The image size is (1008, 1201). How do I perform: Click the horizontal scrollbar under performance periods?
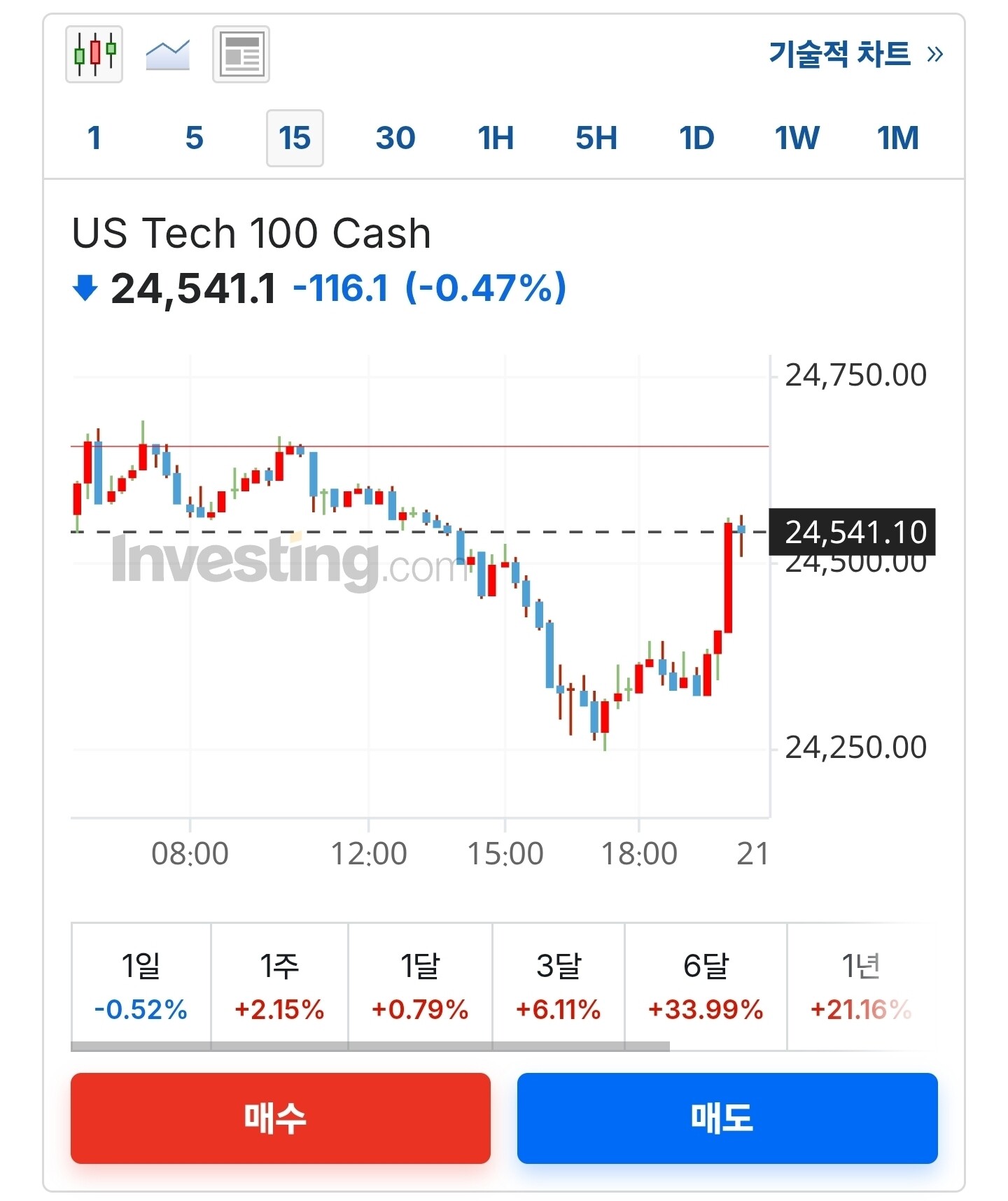coord(370,1046)
